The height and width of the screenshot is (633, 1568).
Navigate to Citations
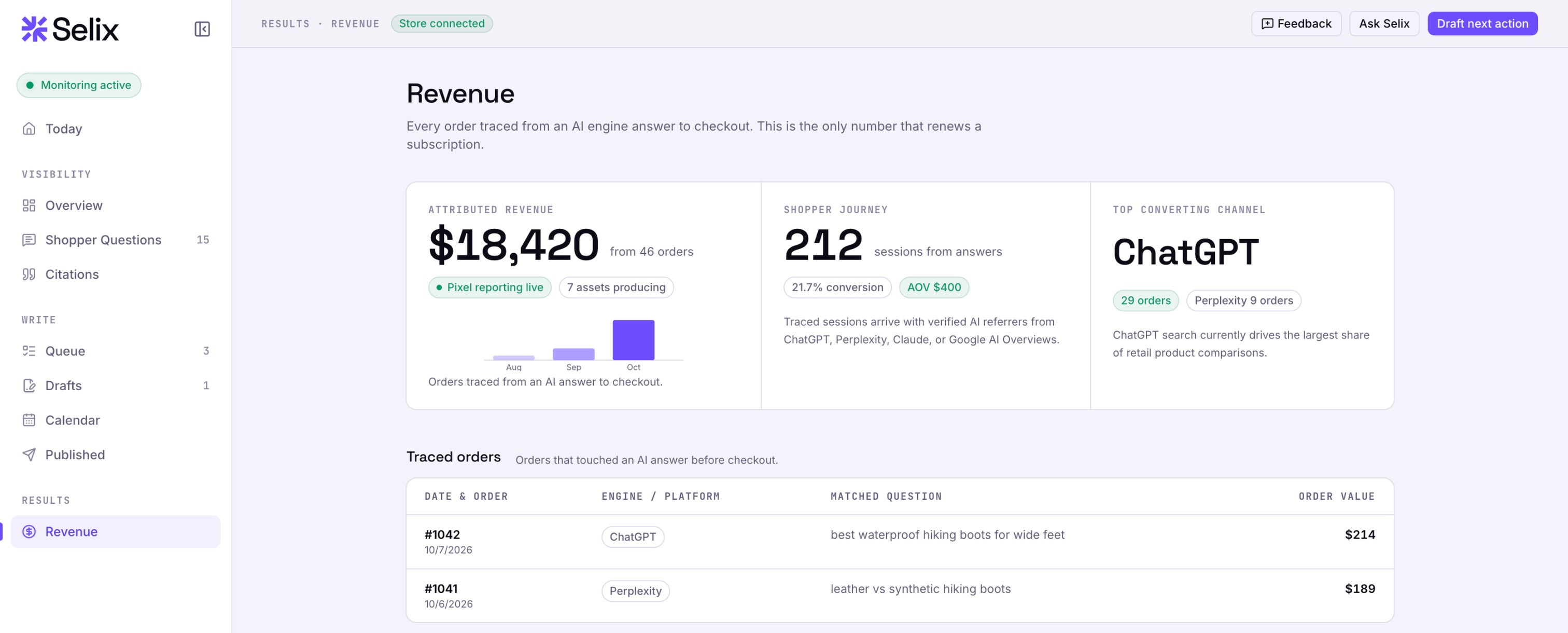click(x=72, y=274)
